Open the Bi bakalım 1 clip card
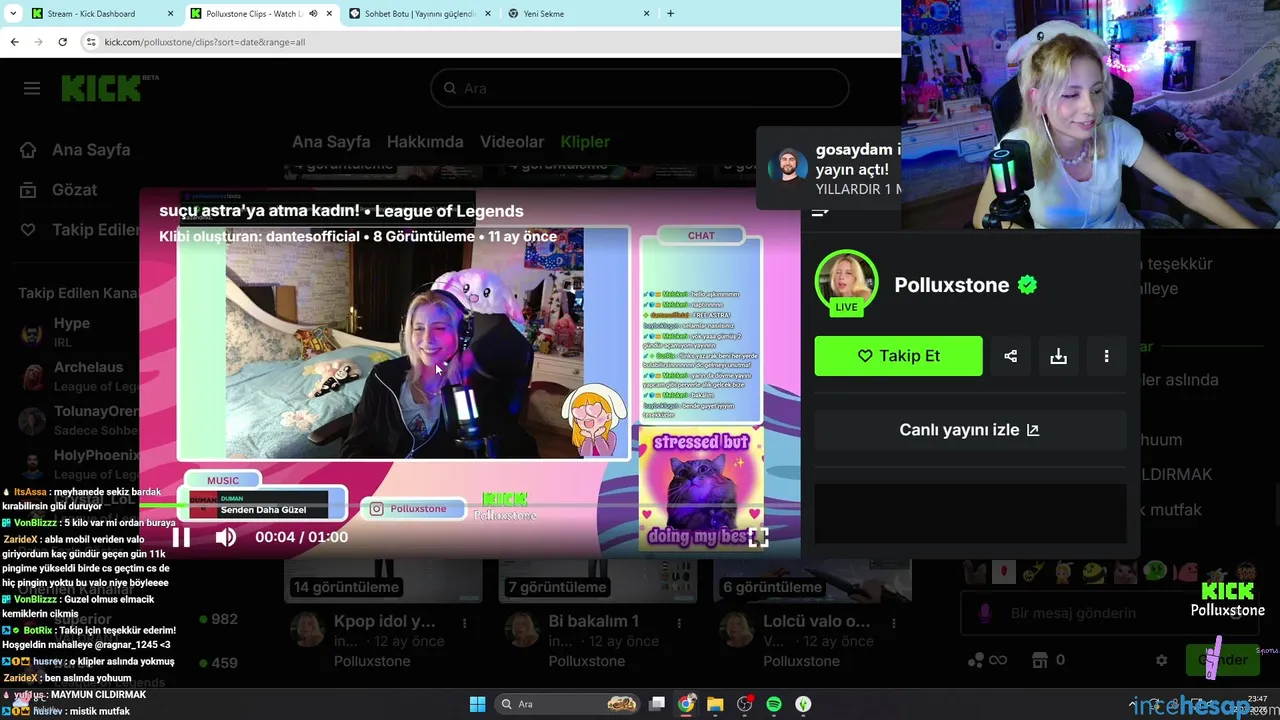Screen dimensions: 1280x720 click(593, 621)
